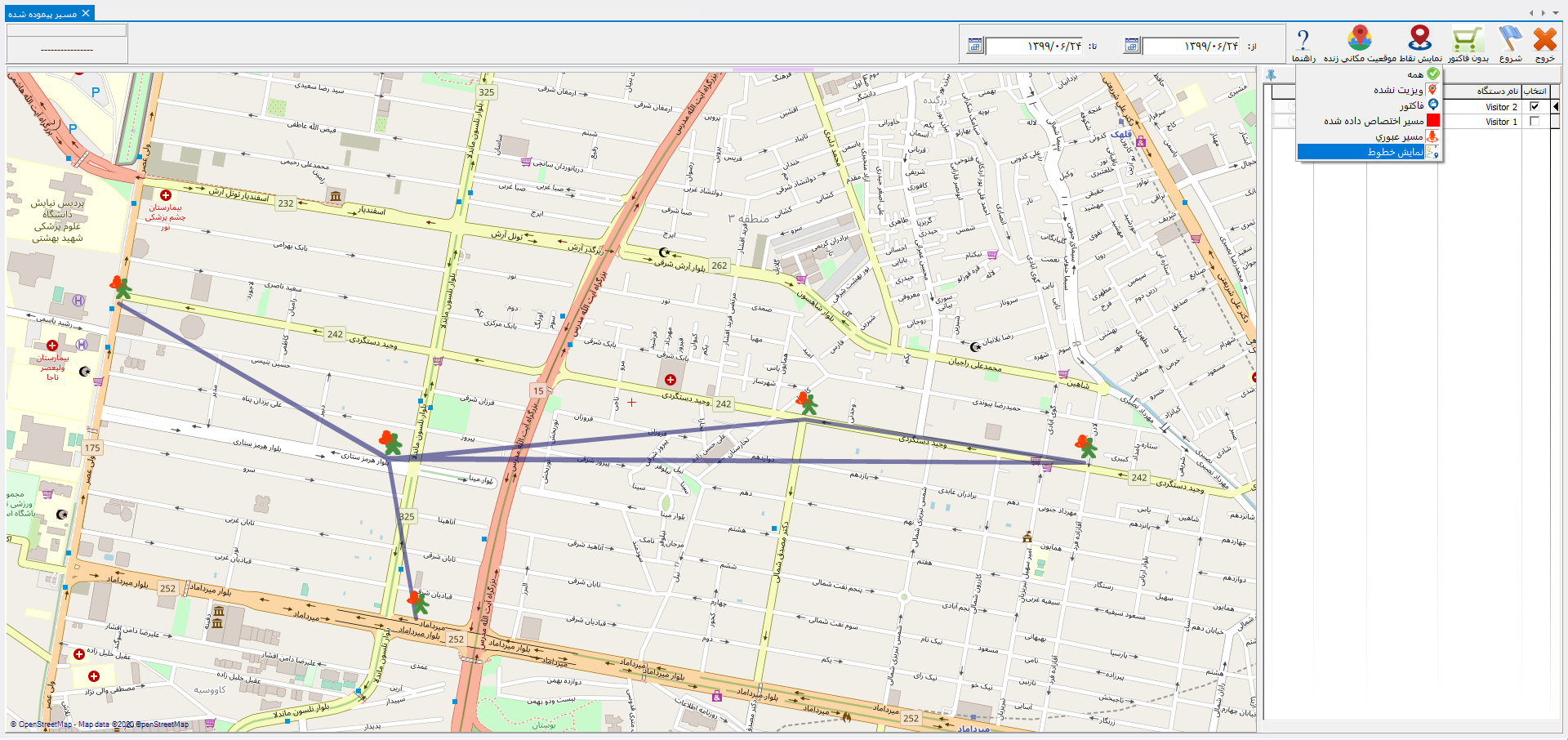
Task: Click the pushpin icon on the side panel
Action: pyautogui.click(x=1271, y=74)
